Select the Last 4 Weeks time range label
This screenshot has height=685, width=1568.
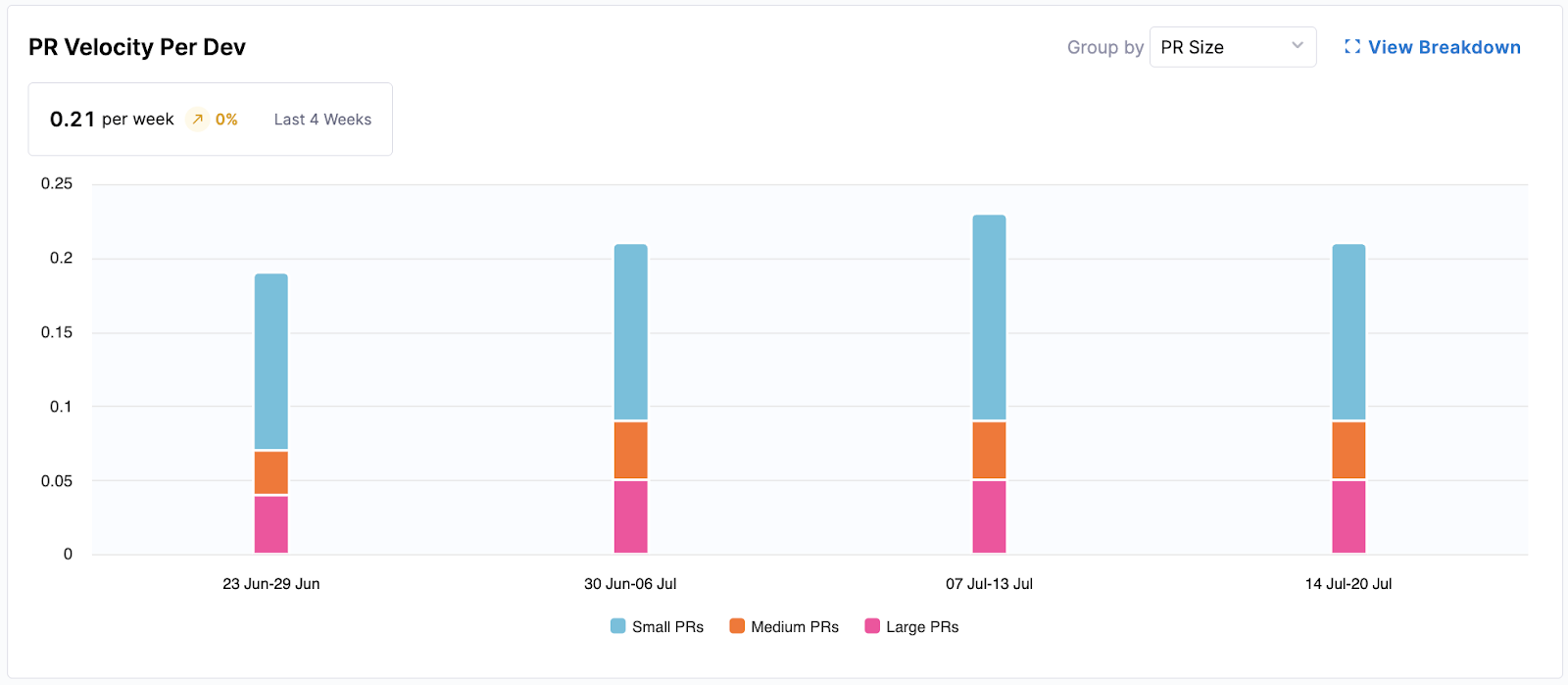[x=321, y=119]
